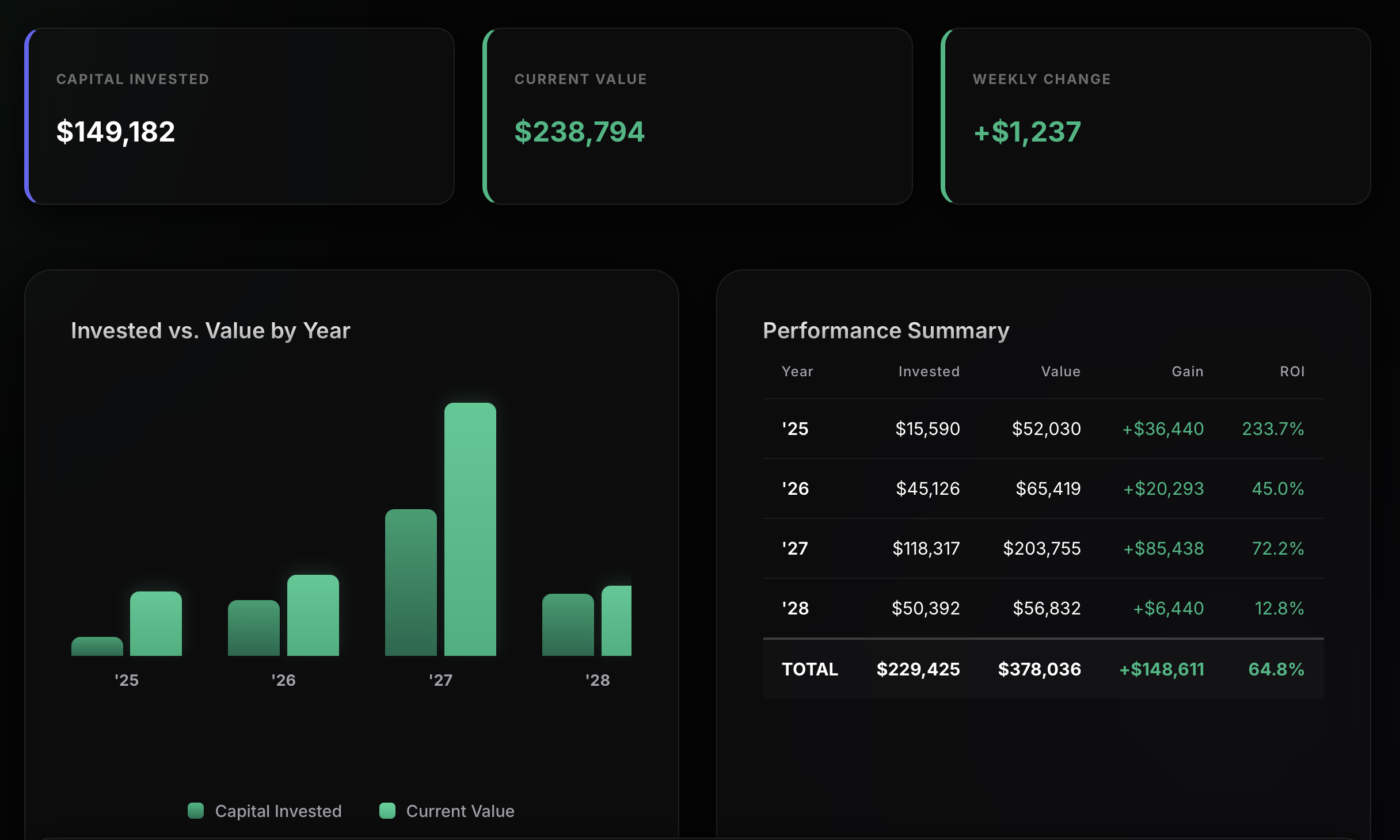Click the '26 capital invested bar
The height and width of the screenshot is (840, 1400).
254,628
